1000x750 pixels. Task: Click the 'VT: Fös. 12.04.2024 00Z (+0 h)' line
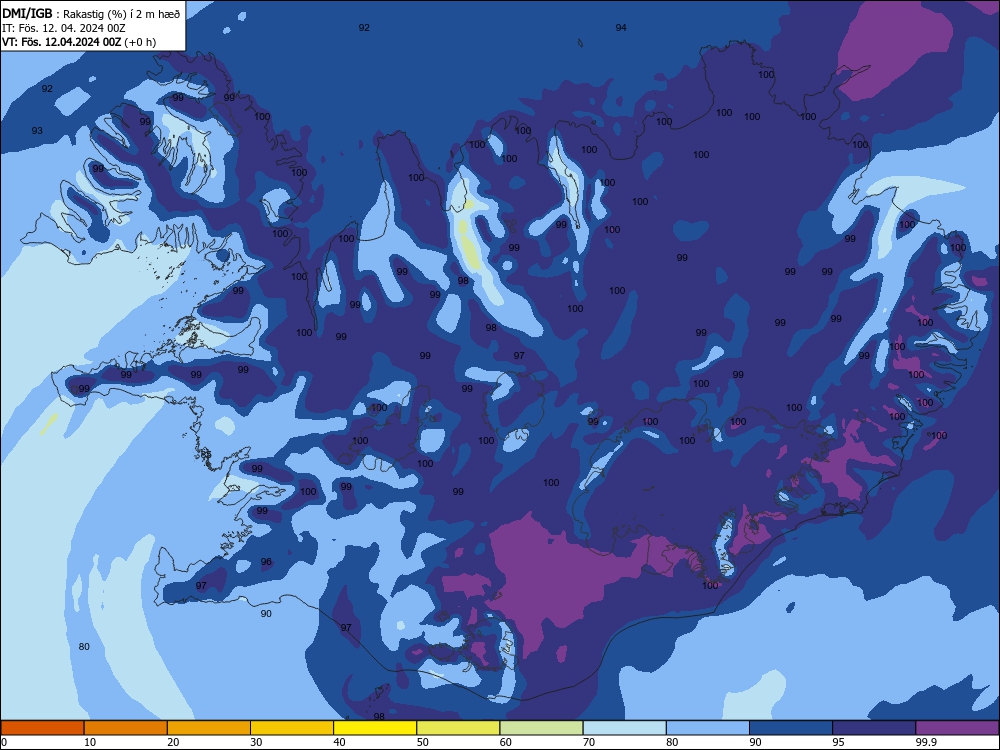[79, 42]
